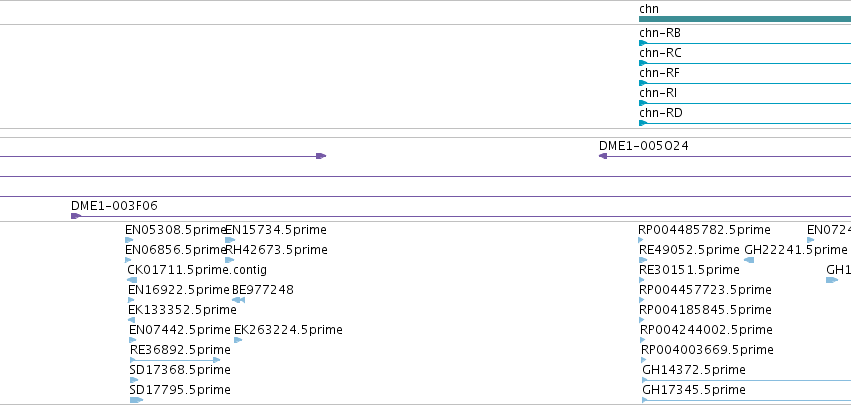
Task: Select EST RP004457723.5prime label
Action: point(706,290)
